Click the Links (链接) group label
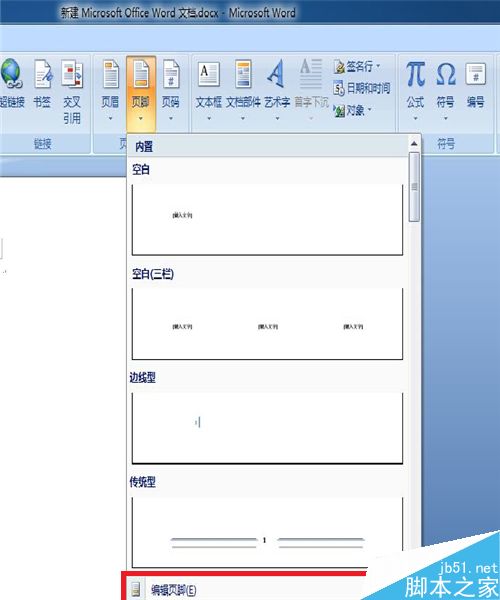Screen dimensions: 500x600 42,144
